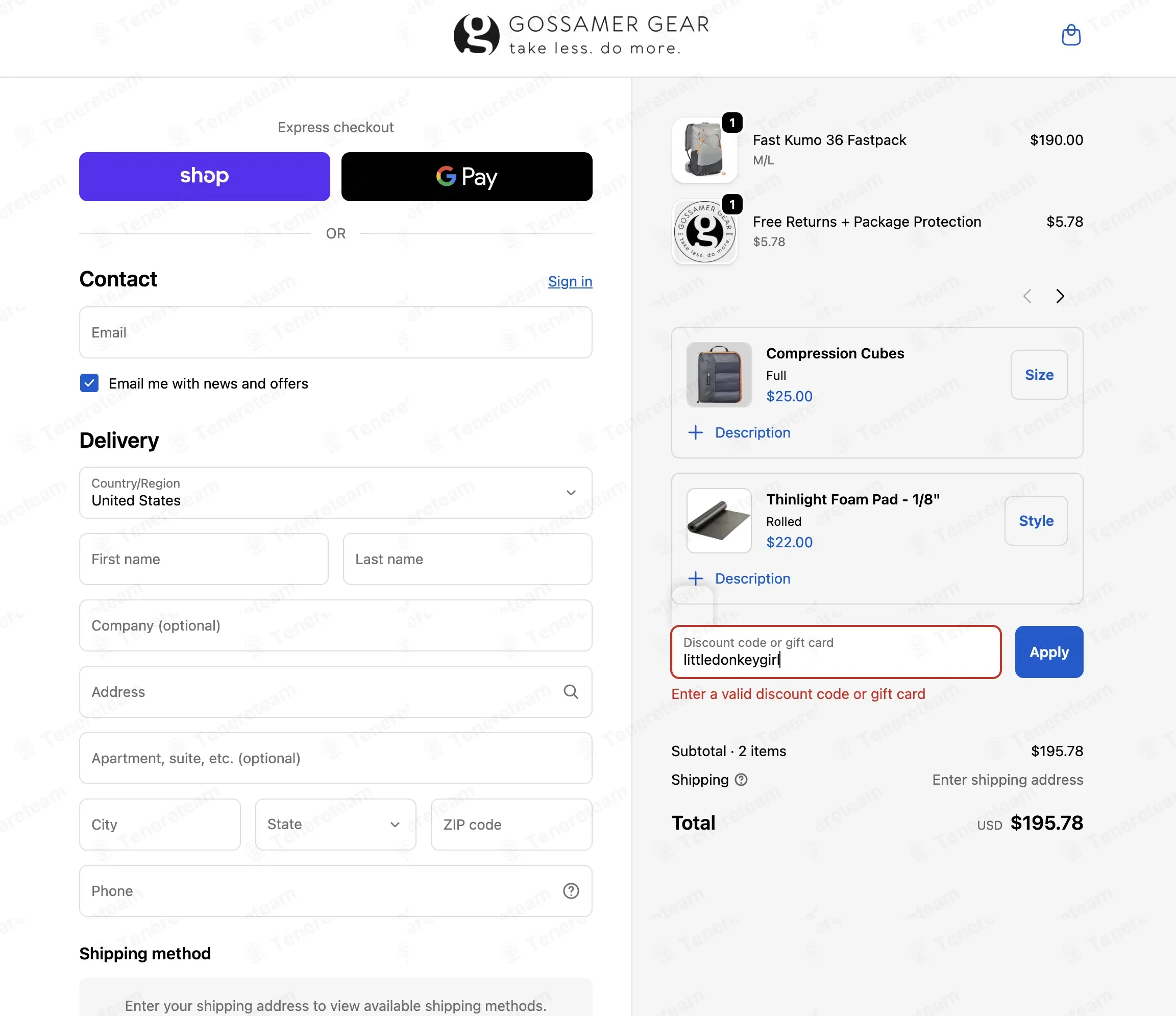This screenshot has height=1016, width=1176.
Task: Expand Compression Cubes Description plus icon
Action: 695,432
